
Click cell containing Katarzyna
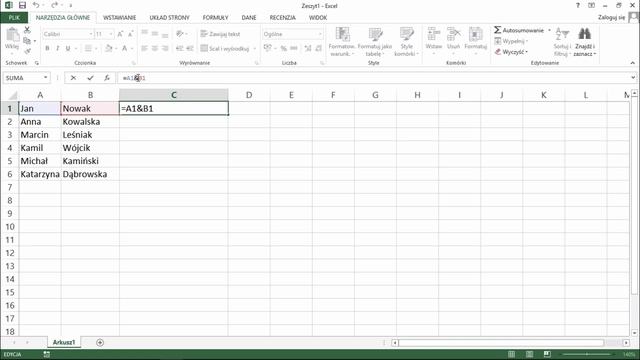40,174
